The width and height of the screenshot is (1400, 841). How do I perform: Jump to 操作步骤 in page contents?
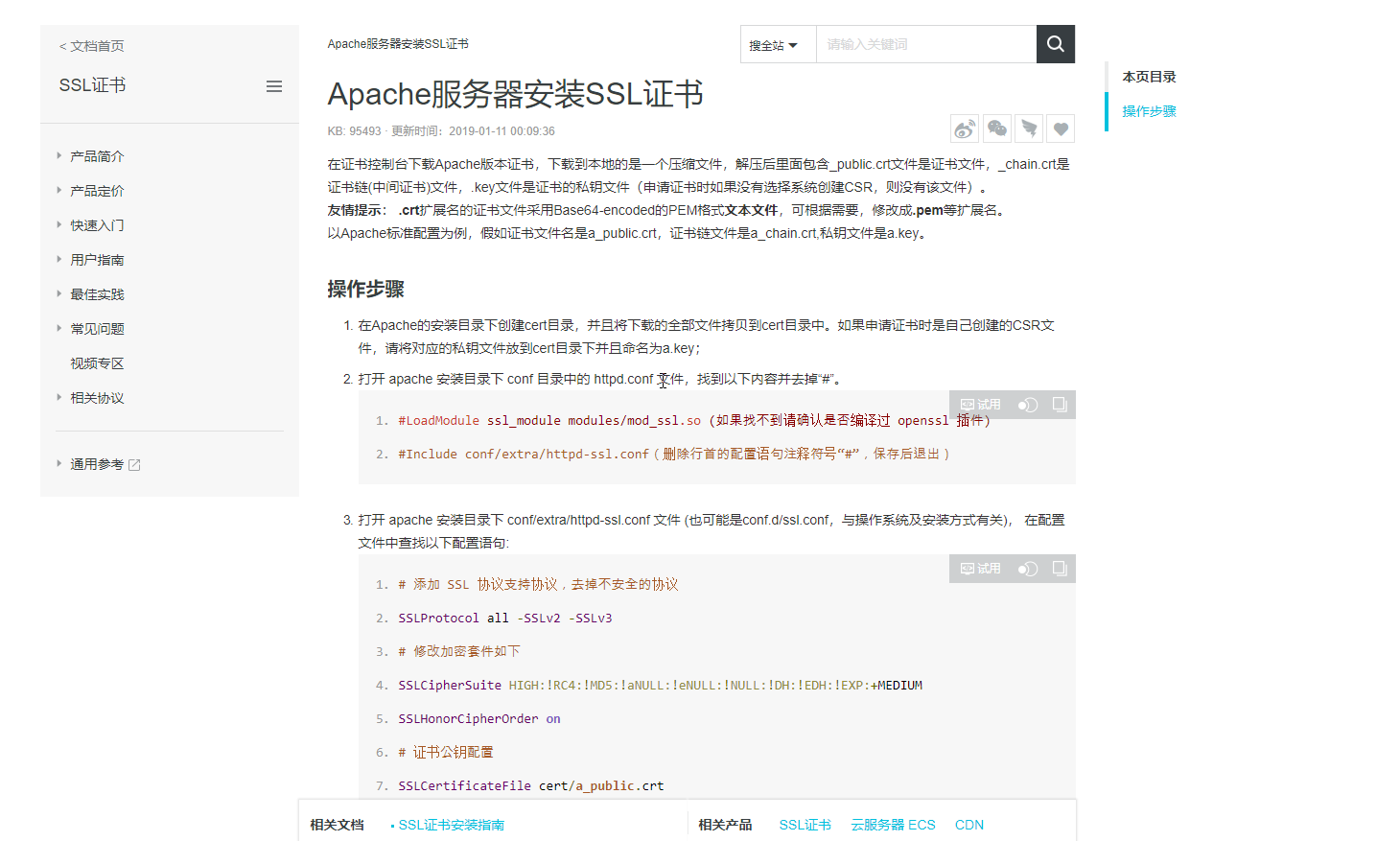coord(1149,111)
